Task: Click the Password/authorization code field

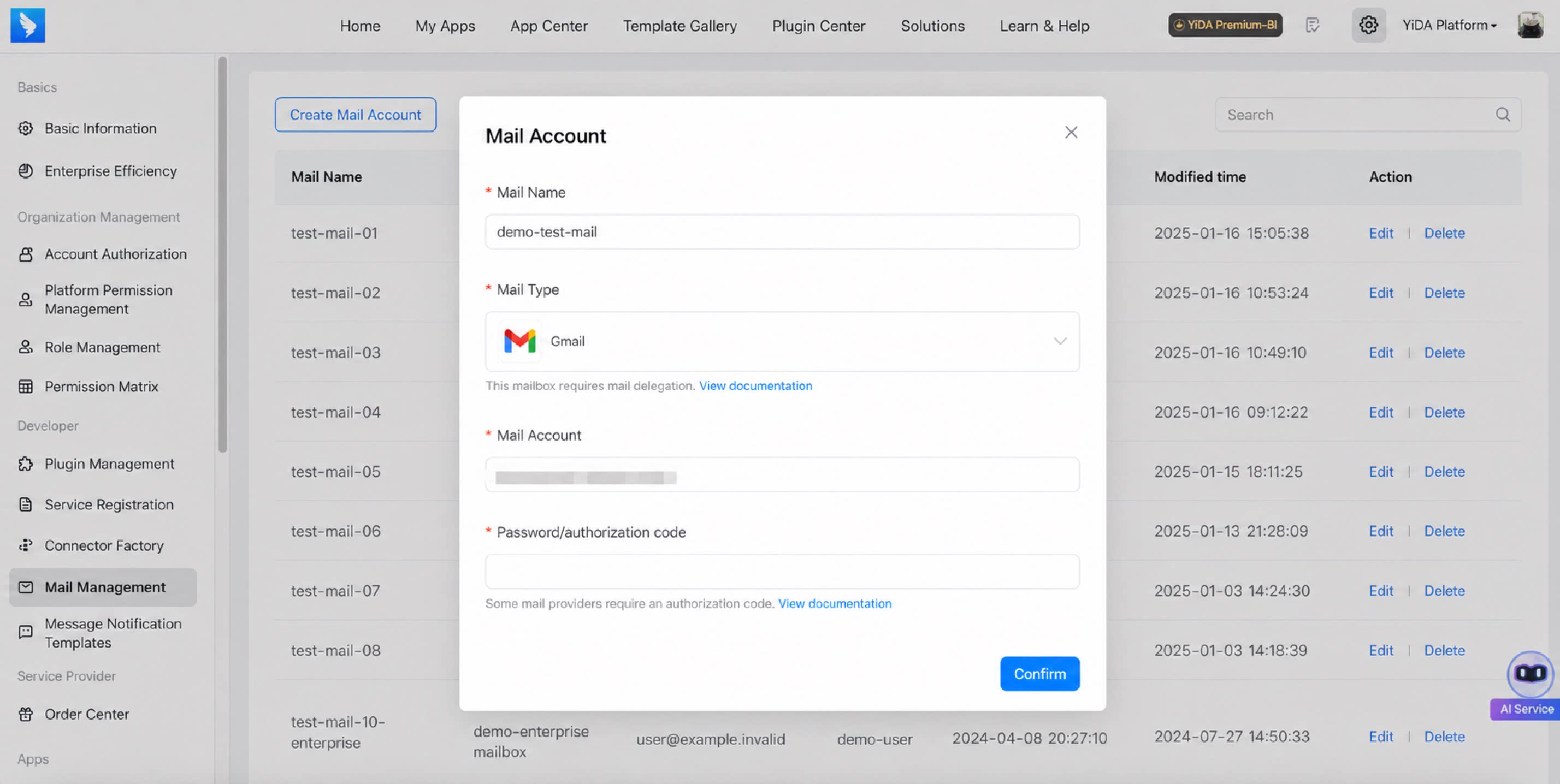Action: coord(782,572)
